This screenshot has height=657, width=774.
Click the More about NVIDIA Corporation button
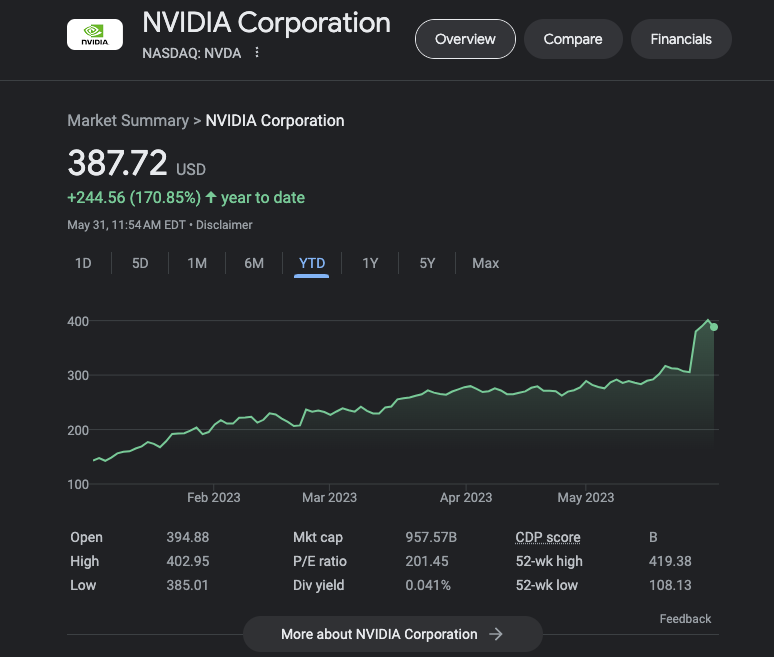(x=392, y=634)
